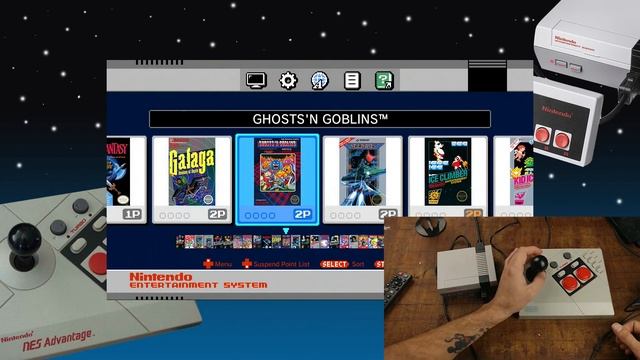Click the webcam video of hands on controller
Screen dimensions: 640x360
tap(512, 288)
